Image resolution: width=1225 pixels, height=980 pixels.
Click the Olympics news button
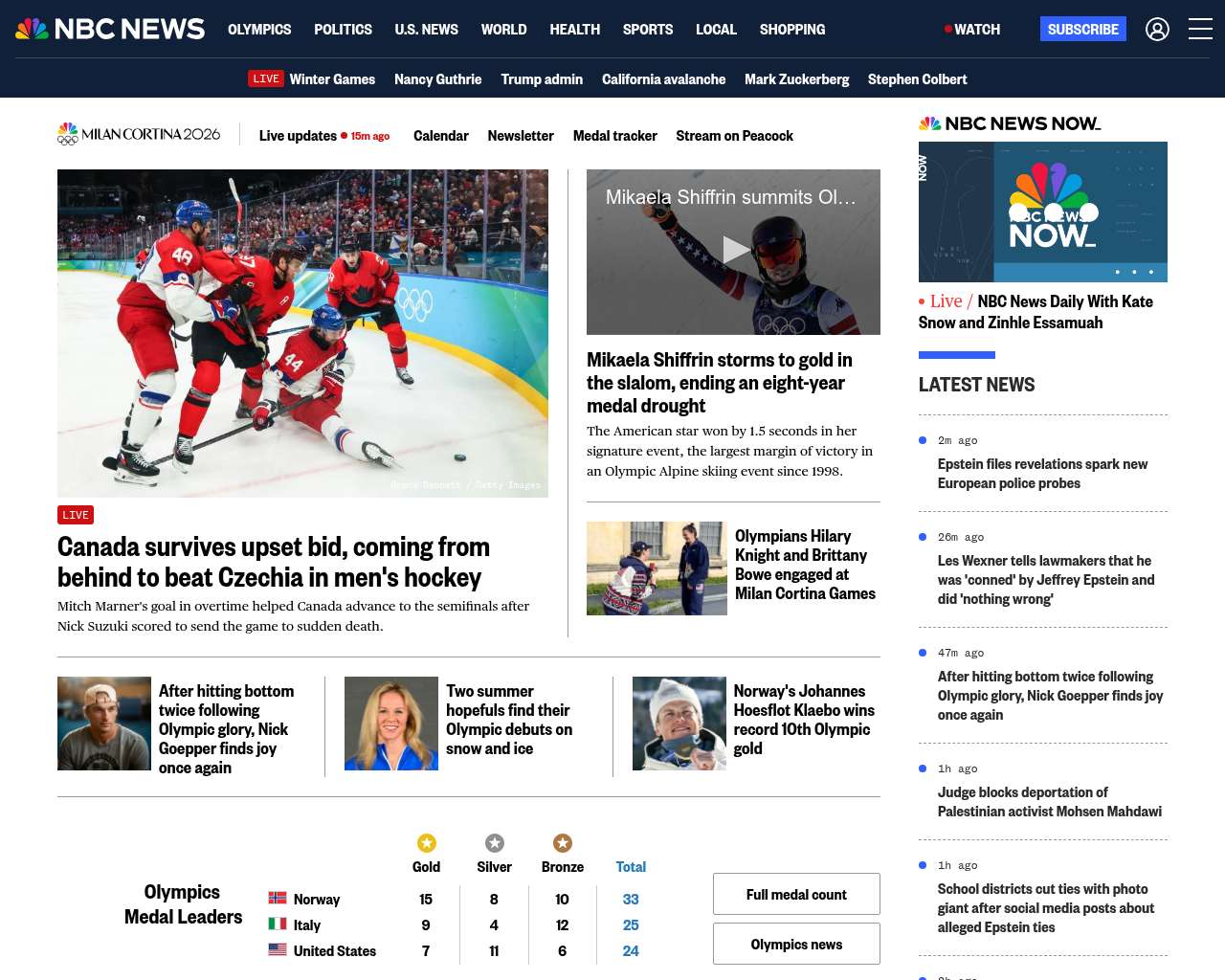[796, 944]
